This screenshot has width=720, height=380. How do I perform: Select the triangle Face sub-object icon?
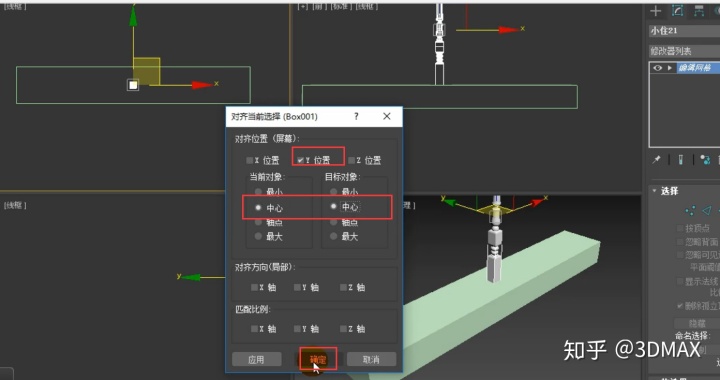tap(707, 210)
